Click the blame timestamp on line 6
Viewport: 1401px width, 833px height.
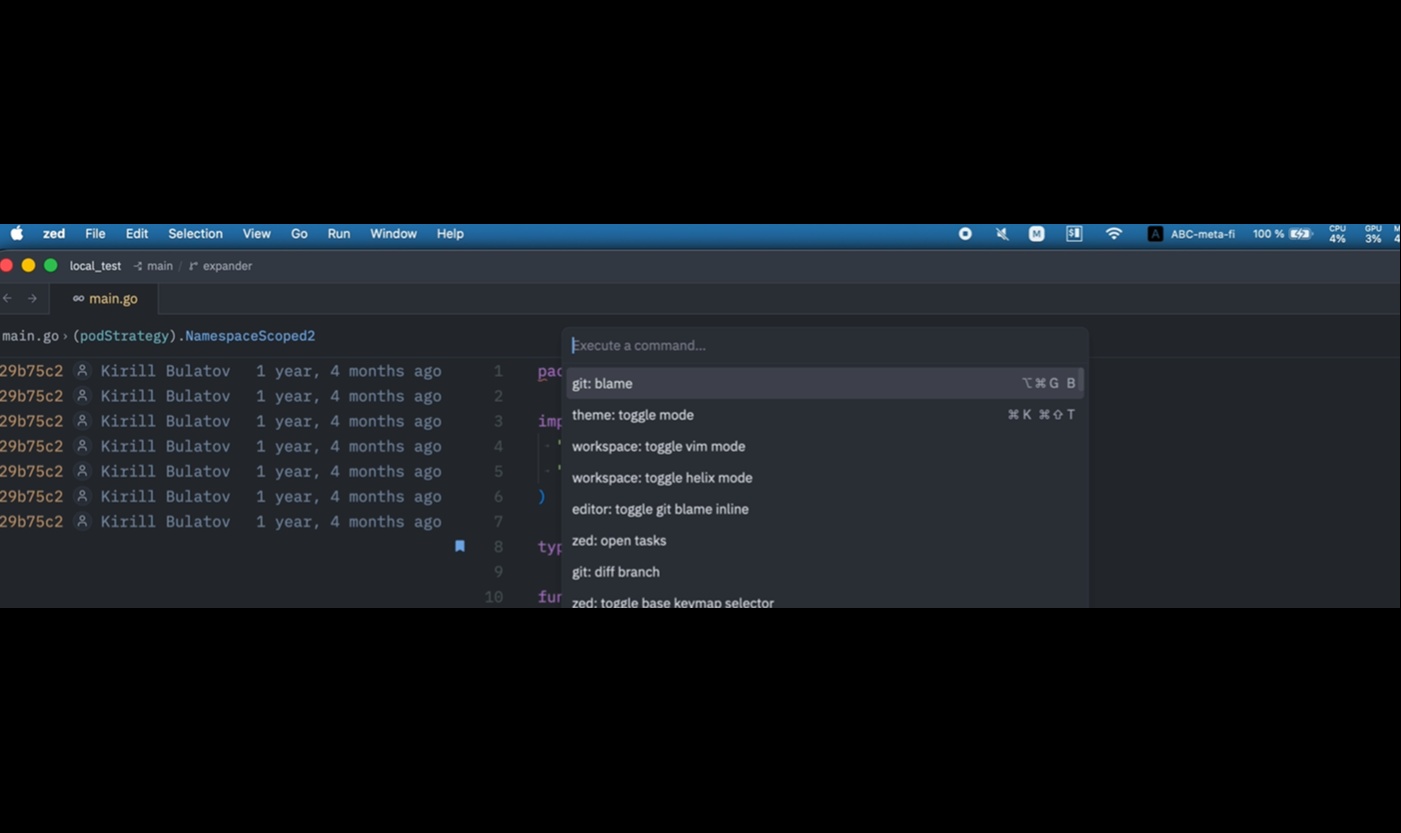pos(348,496)
